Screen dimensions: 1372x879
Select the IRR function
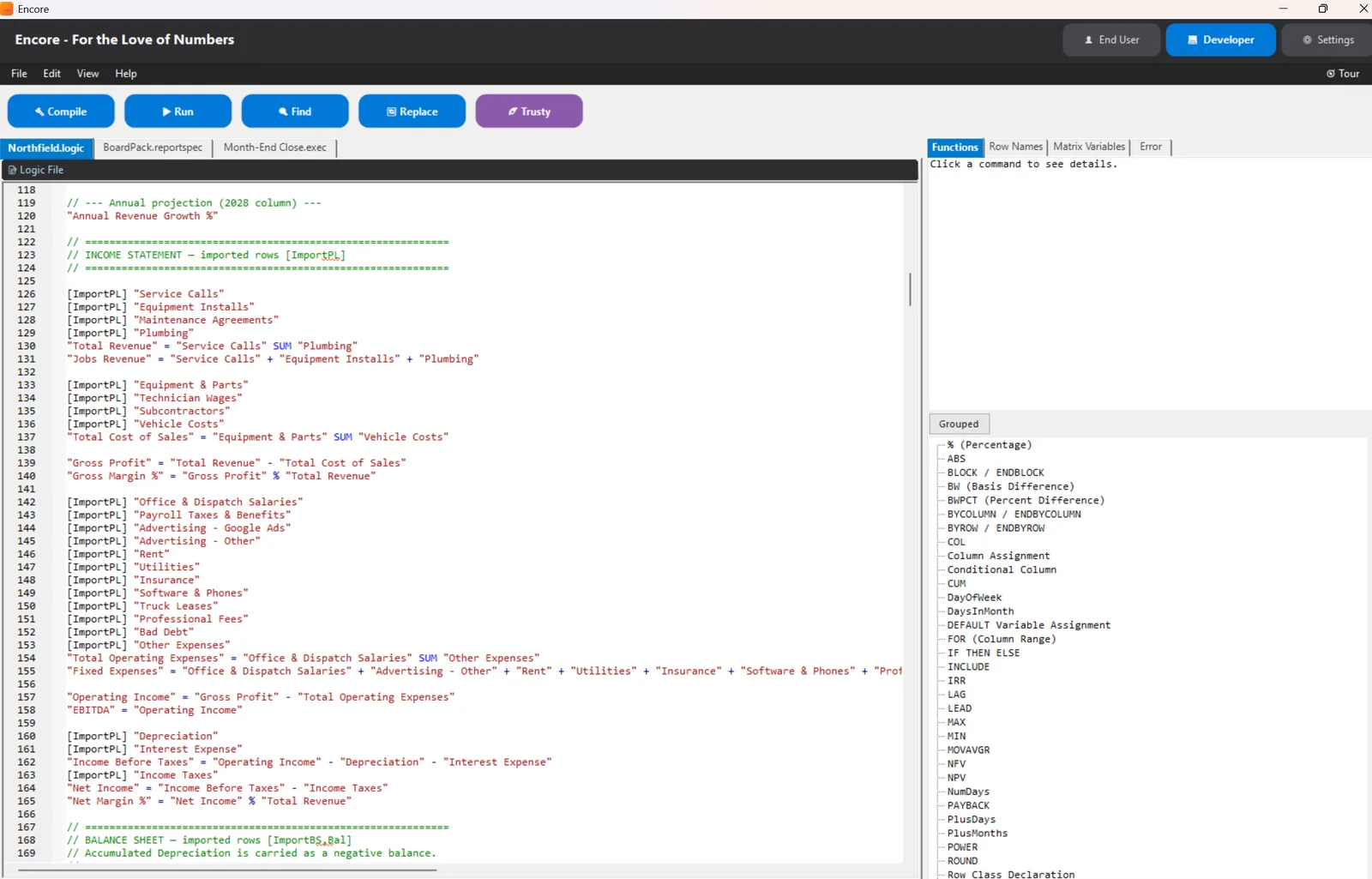[x=956, y=681]
